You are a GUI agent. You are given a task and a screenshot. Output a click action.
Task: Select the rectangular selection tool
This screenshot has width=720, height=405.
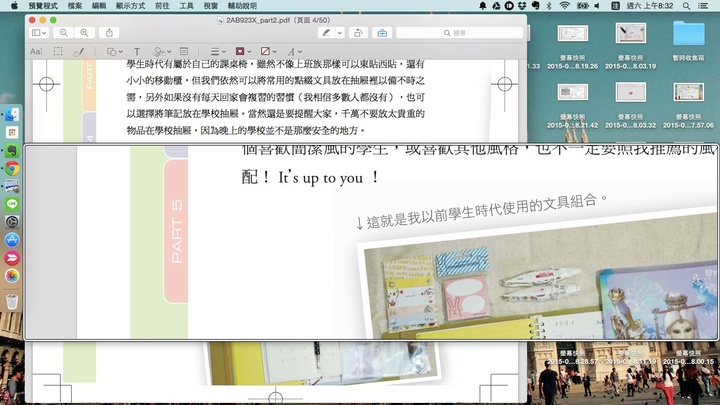[59, 51]
